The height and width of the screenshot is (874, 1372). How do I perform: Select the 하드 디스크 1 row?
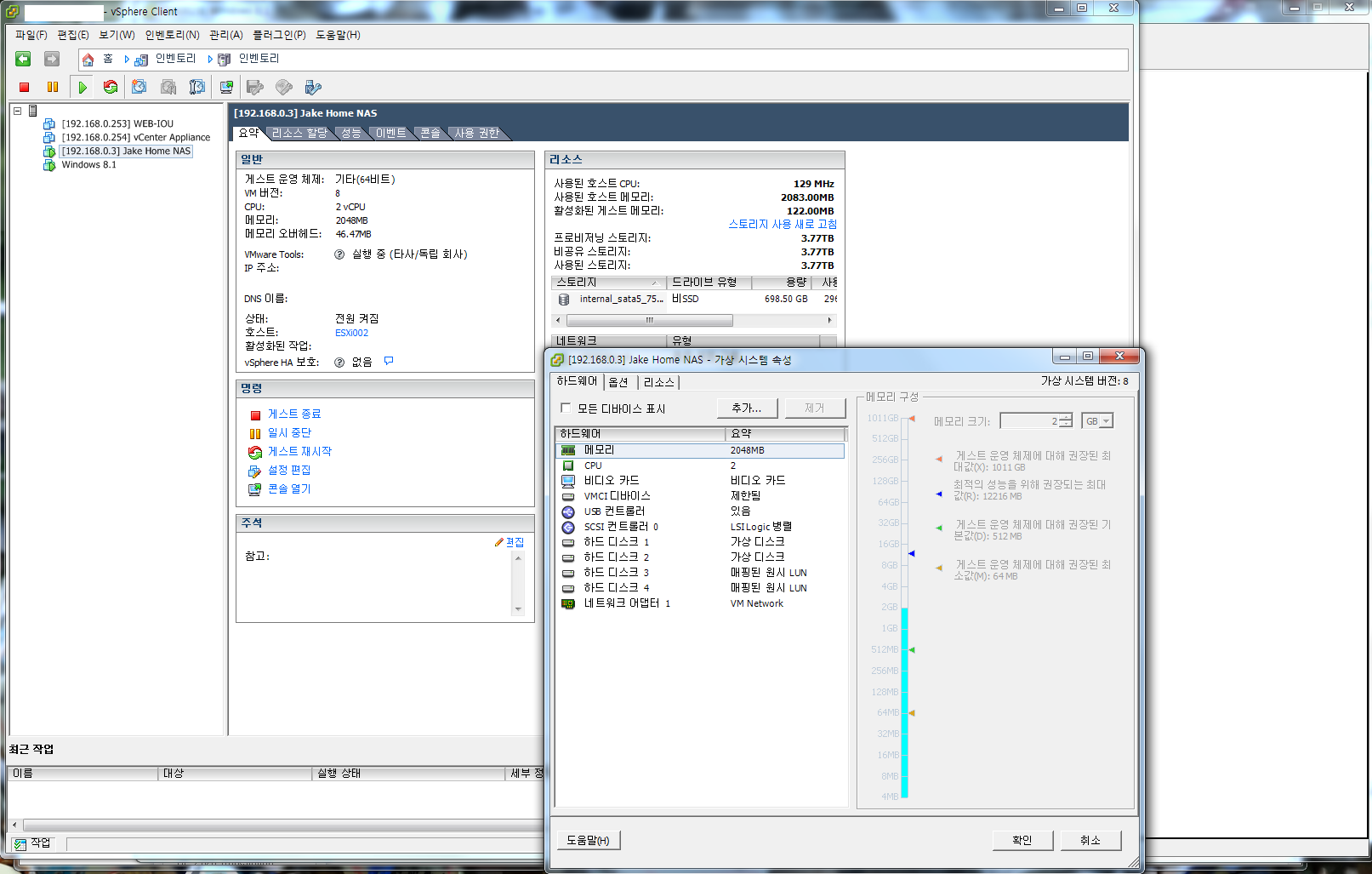(x=700, y=542)
